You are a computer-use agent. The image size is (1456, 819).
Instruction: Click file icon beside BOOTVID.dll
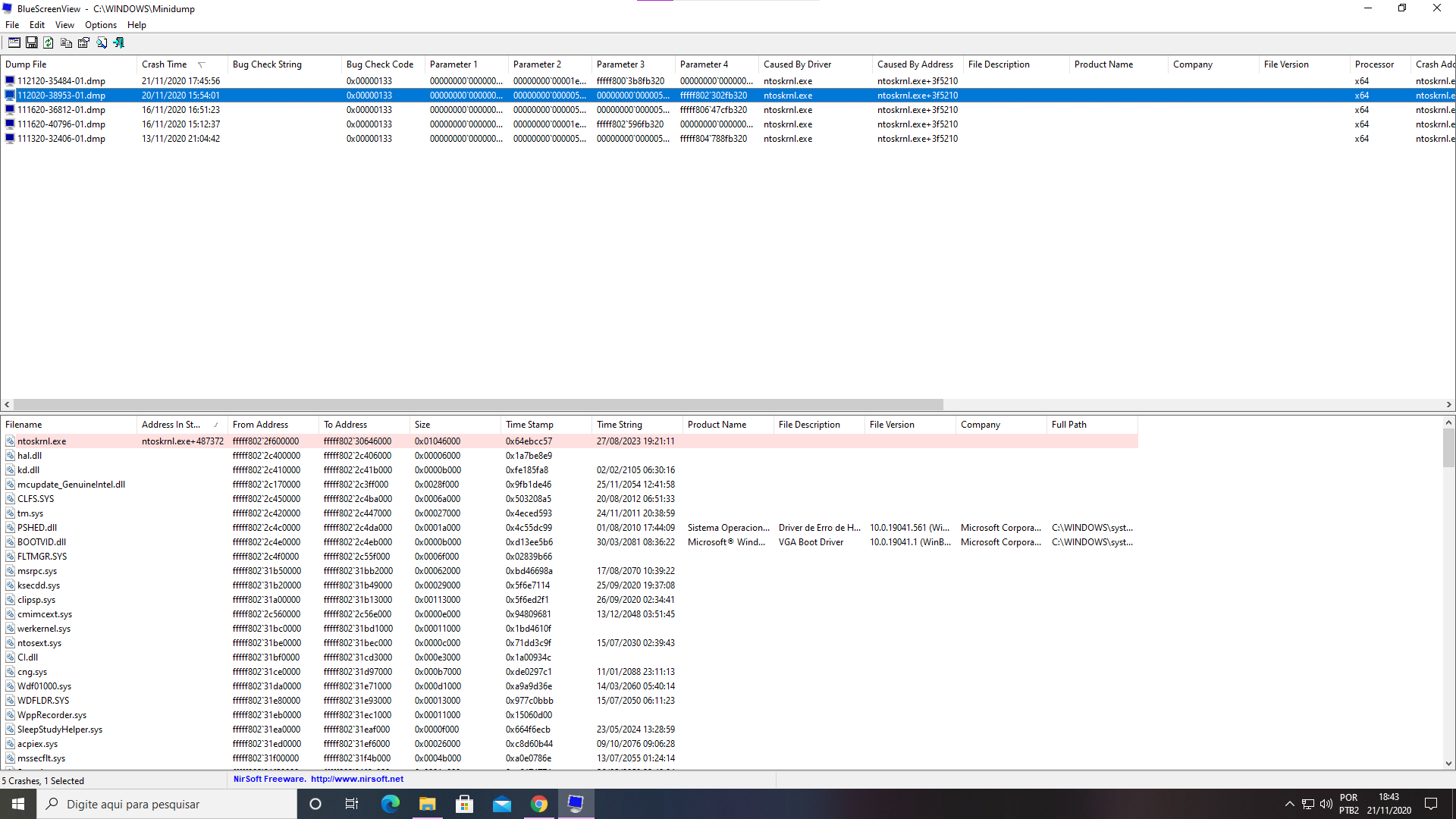[11, 541]
